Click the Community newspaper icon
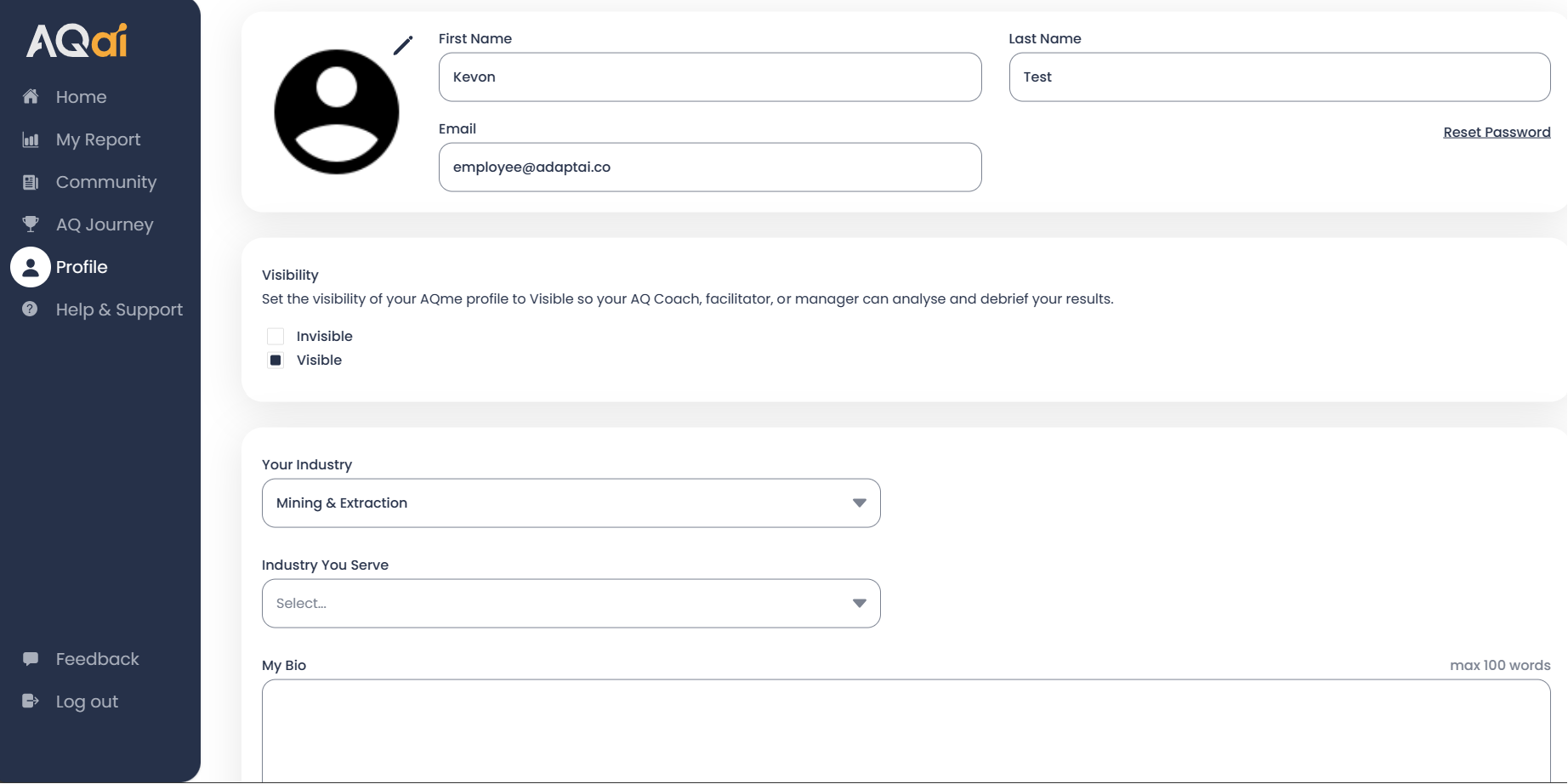This screenshot has width=1568, height=784. point(31,182)
